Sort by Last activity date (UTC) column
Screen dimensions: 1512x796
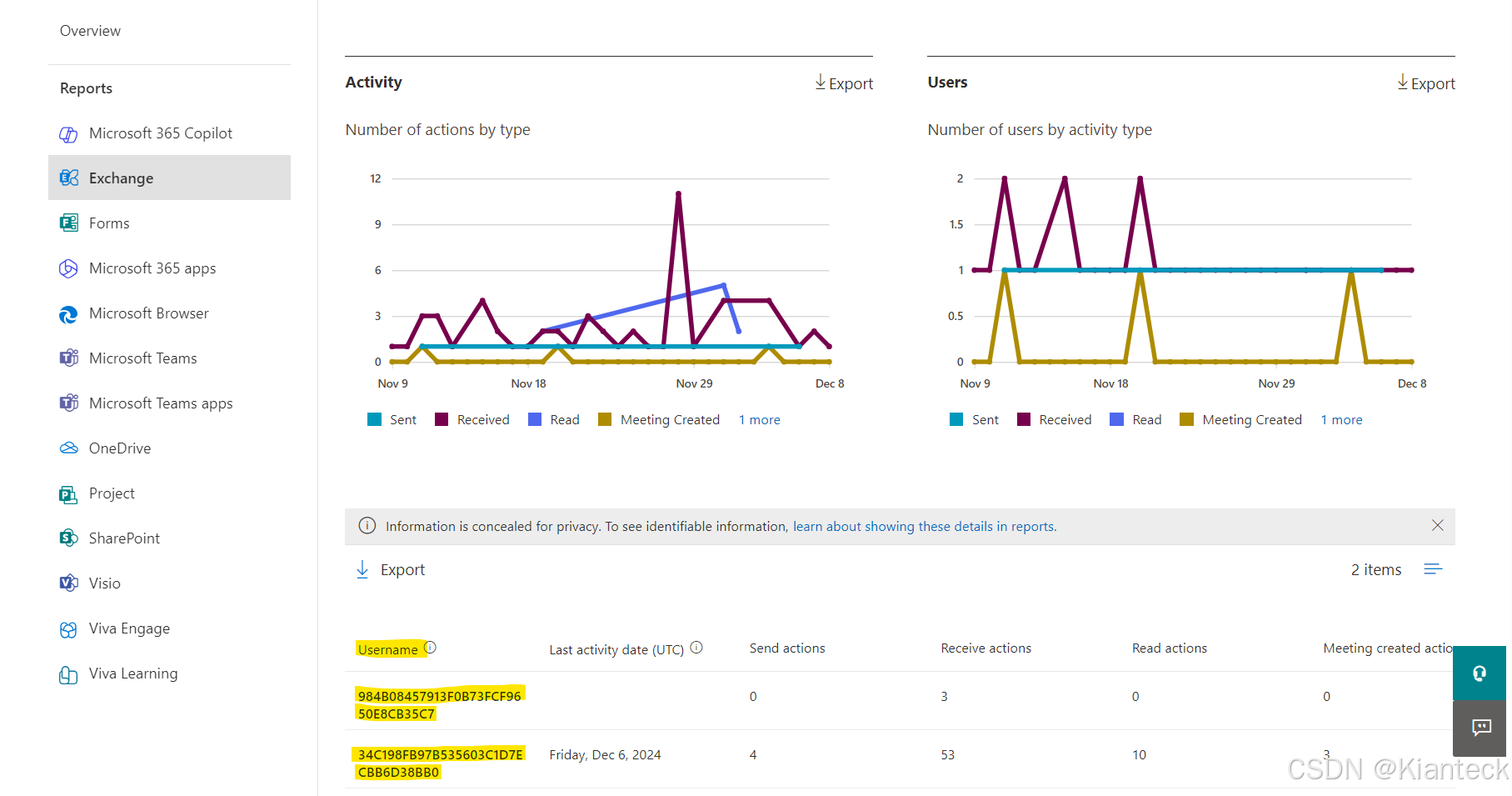(616, 650)
